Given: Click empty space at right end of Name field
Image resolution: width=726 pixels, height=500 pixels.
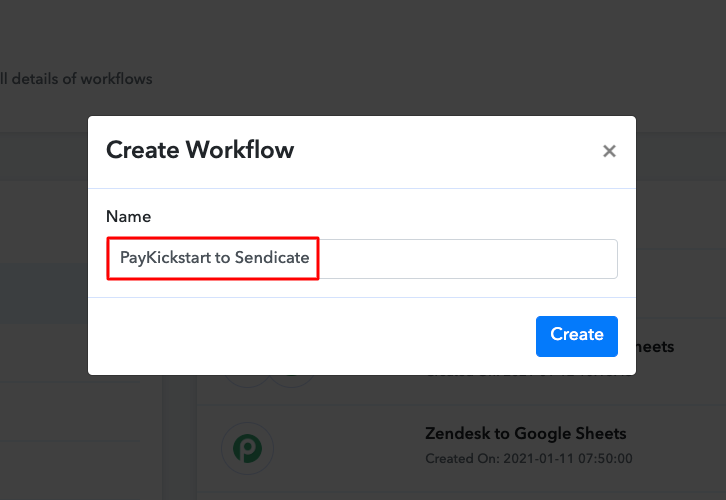Looking at the screenshot, I should point(560,258).
